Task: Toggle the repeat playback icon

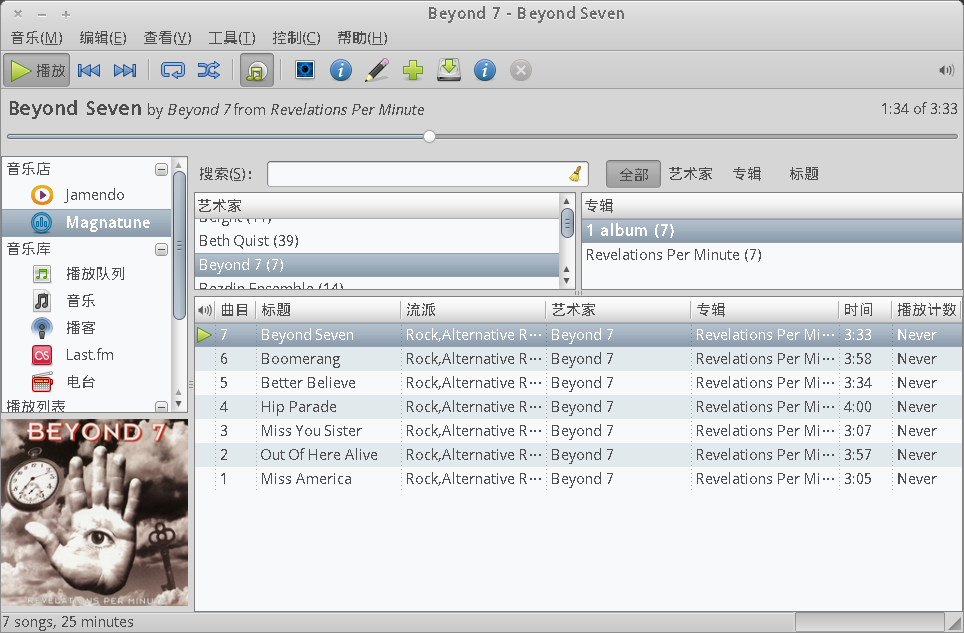Action: point(173,70)
